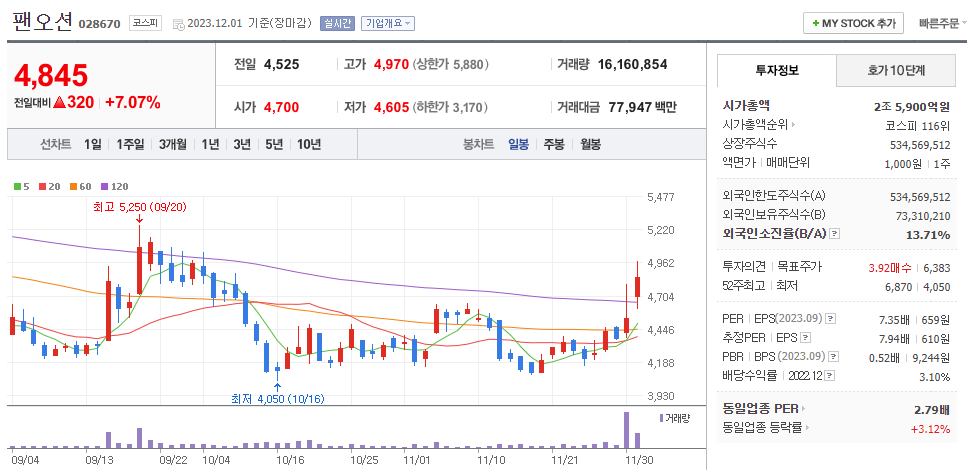Image resolution: width=967 pixels, height=470 pixels.
Task: Click the 3.92매수 opinion value
Action: tap(889, 268)
